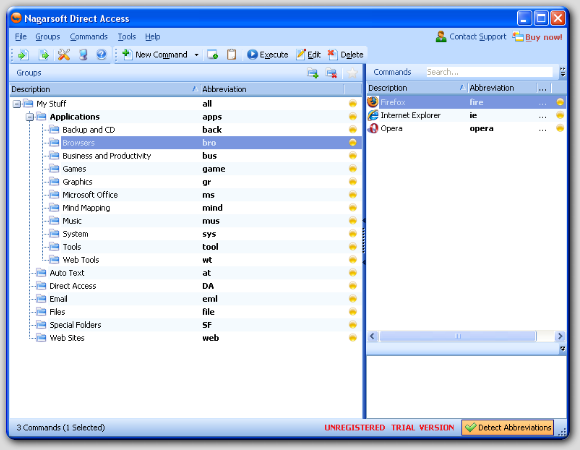Click the Commands scrollbar right arrow
The image size is (580, 450).
(560, 336)
